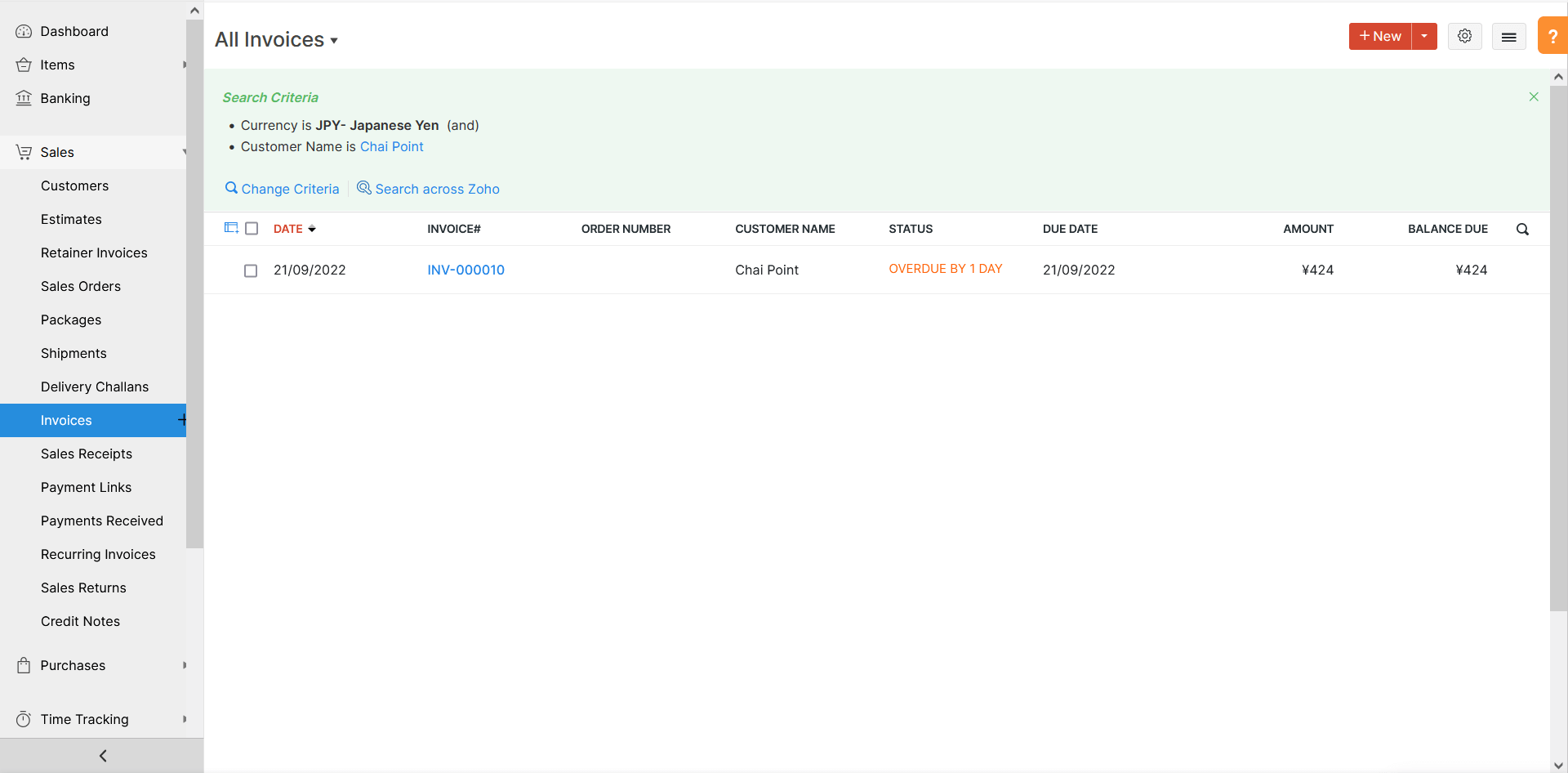The width and height of the screenshot is (1568, 773).
Task: Select the Time Tracking clock icon
Action: [24, 719]
